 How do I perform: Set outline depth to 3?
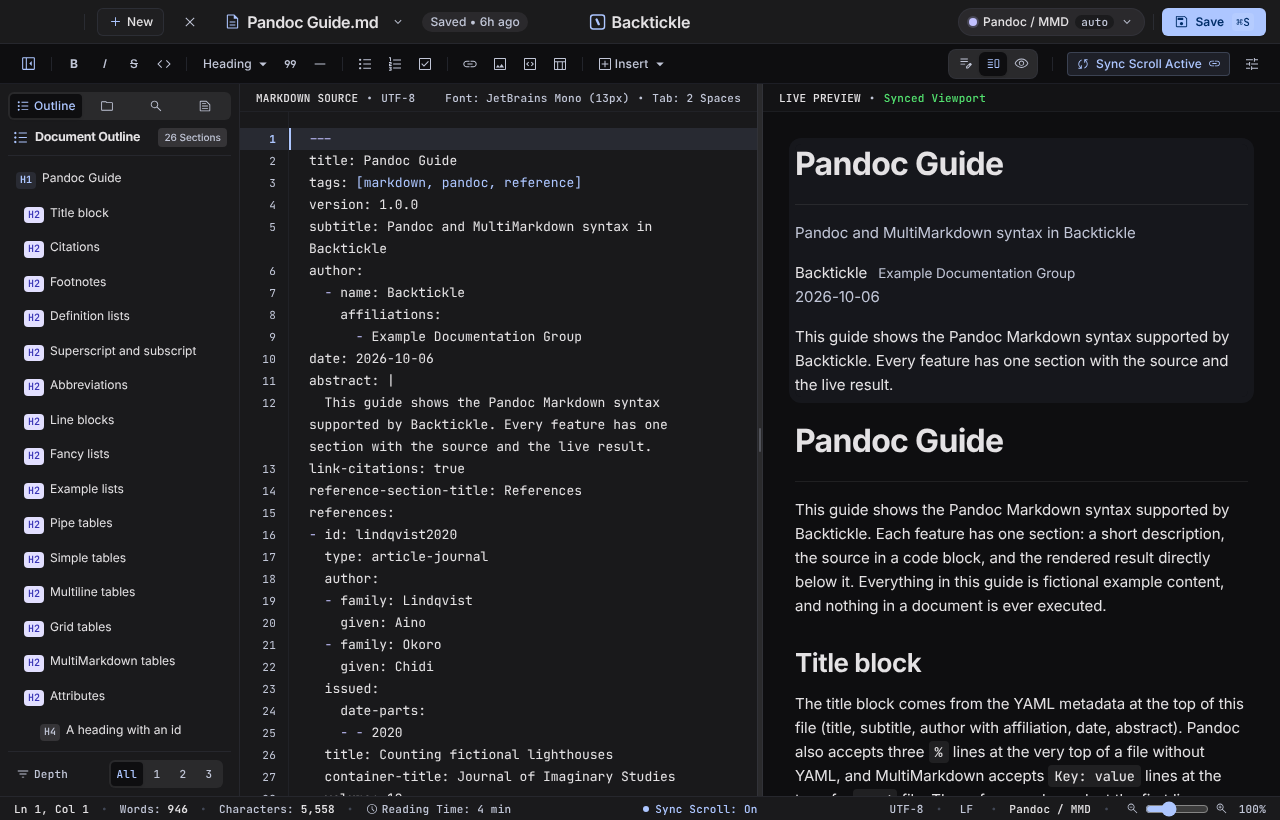click(208, 774)
